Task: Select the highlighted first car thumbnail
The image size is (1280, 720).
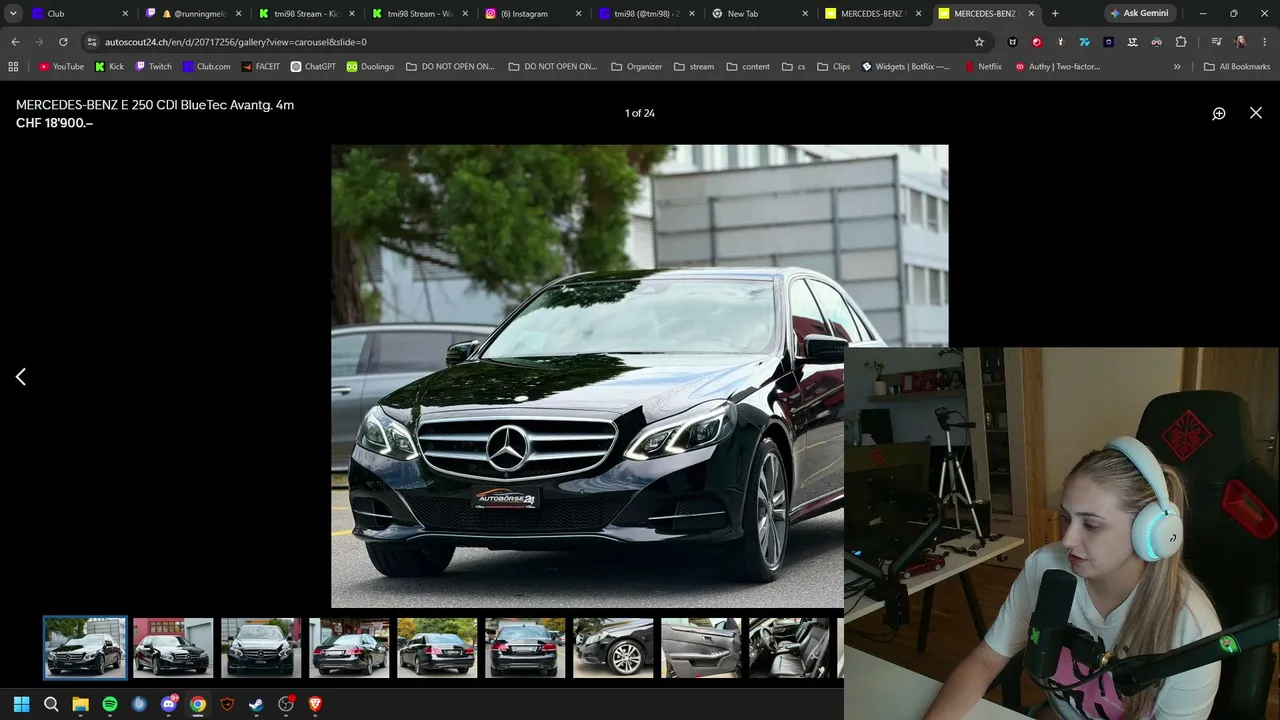Action: point(85,647)
